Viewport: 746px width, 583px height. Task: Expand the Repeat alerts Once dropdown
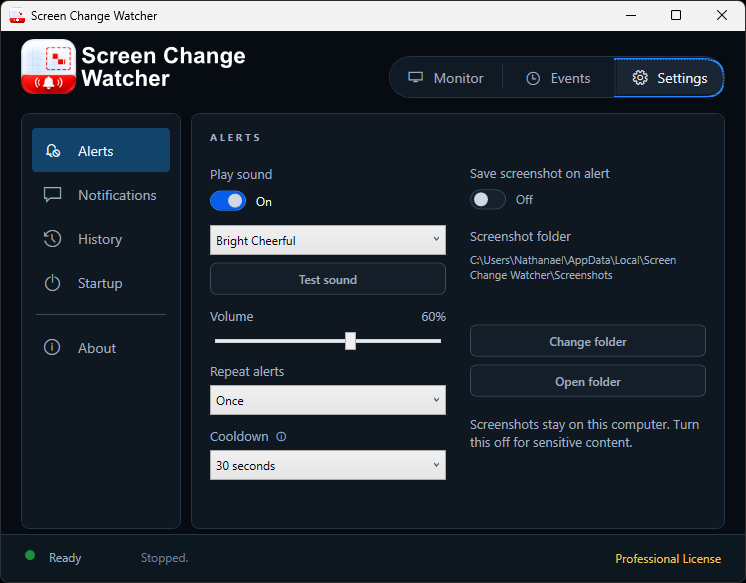[x=328, y=400]
